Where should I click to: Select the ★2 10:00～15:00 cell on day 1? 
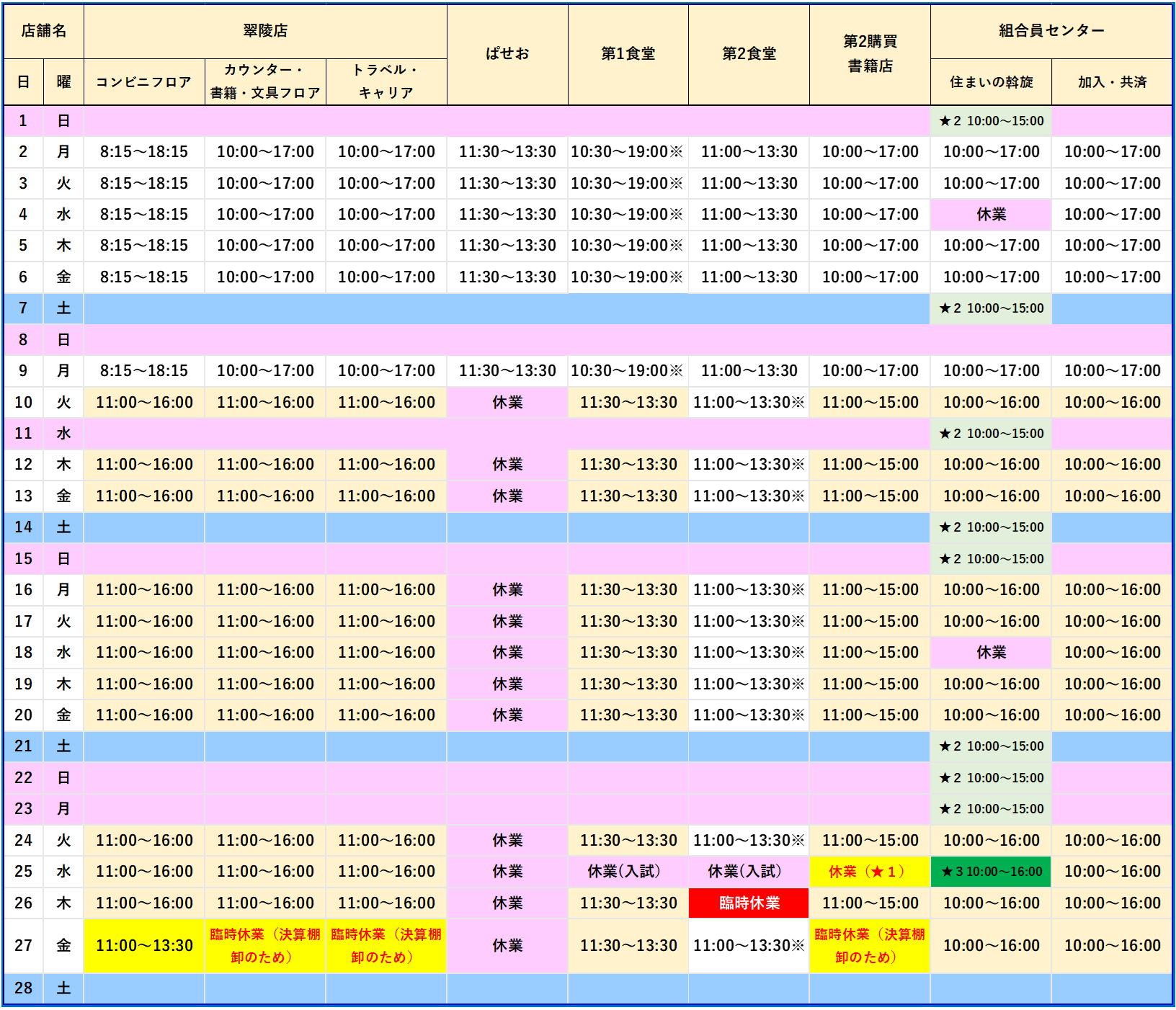point(991,121)
